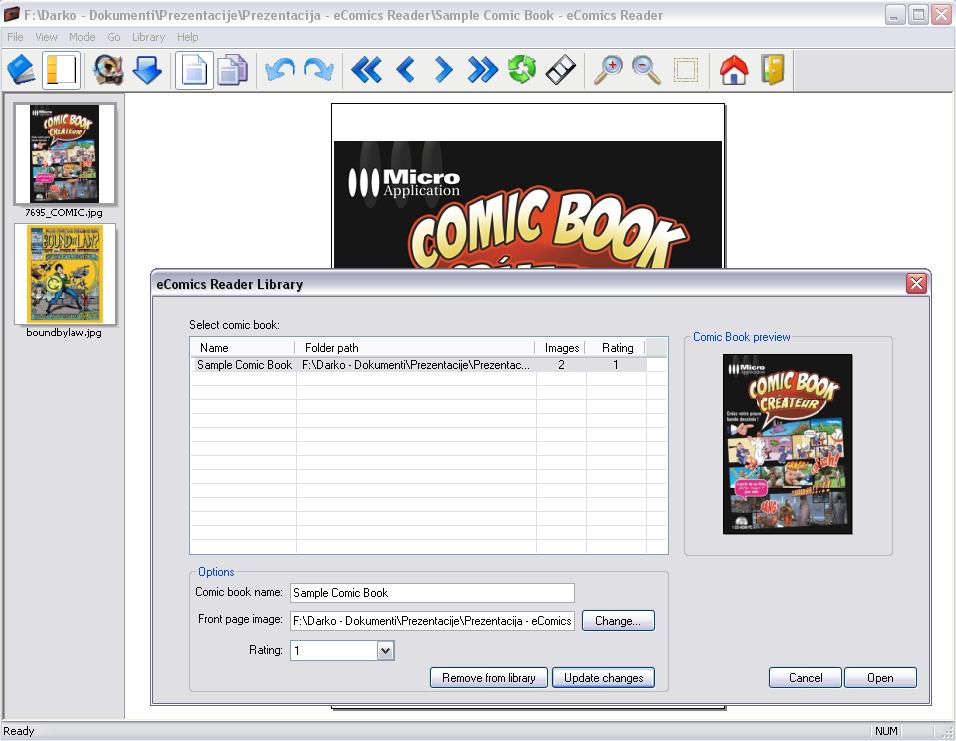This screenshot has width=956, height=741.
Task: Focus the Front page image path field
Action: [432, 621]
